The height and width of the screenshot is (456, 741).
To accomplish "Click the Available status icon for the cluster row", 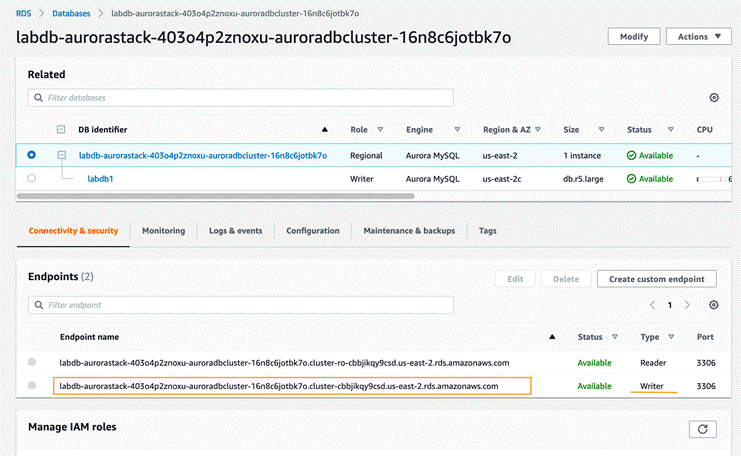I will [x=631, y=155].
